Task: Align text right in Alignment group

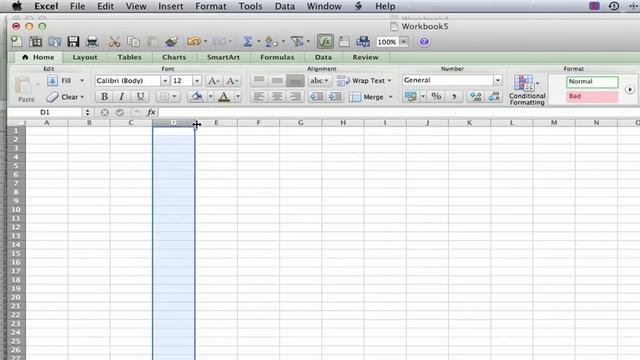Action: click(x=295, y=97)
